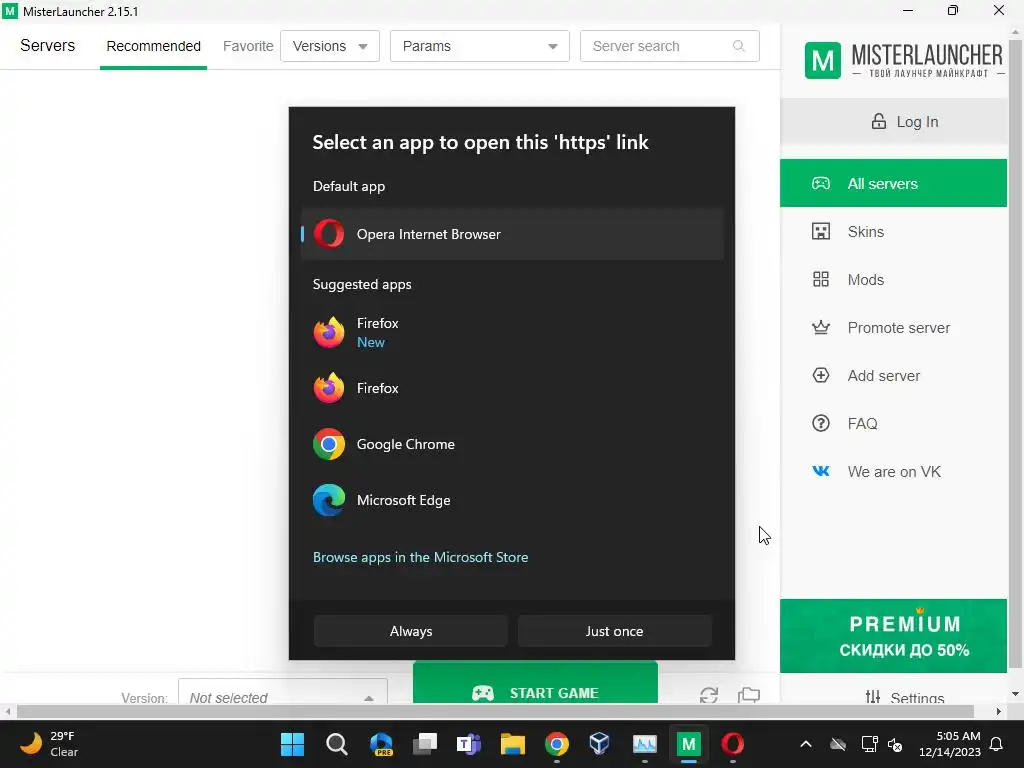Viewport: 1024px width, 768px height.
Task: Click the Premium discount banner
Action: click(x=893, y=635)
